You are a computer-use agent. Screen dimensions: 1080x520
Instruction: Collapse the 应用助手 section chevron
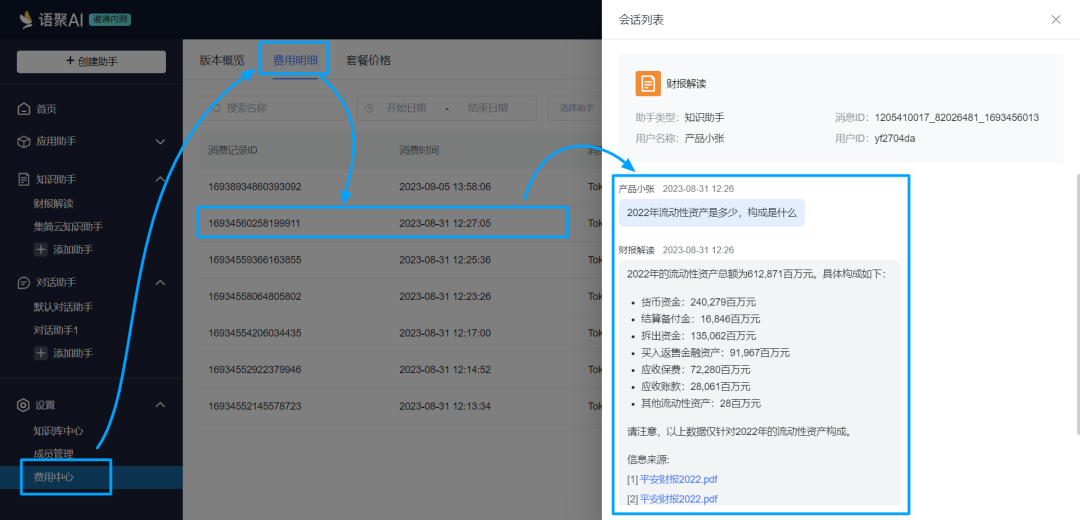[x=160, y=141]
